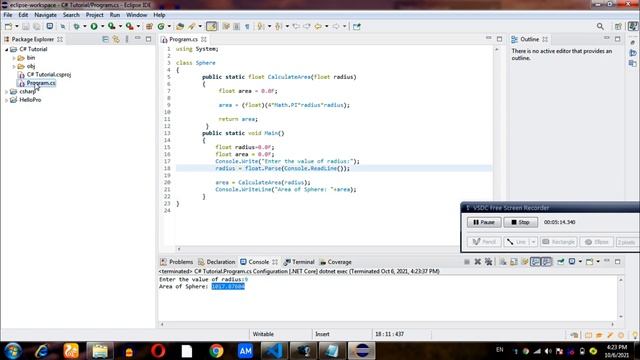The image size is (640, 360).
Task: Click Pencil button in VSDC recorder
Action: (484, 242)
